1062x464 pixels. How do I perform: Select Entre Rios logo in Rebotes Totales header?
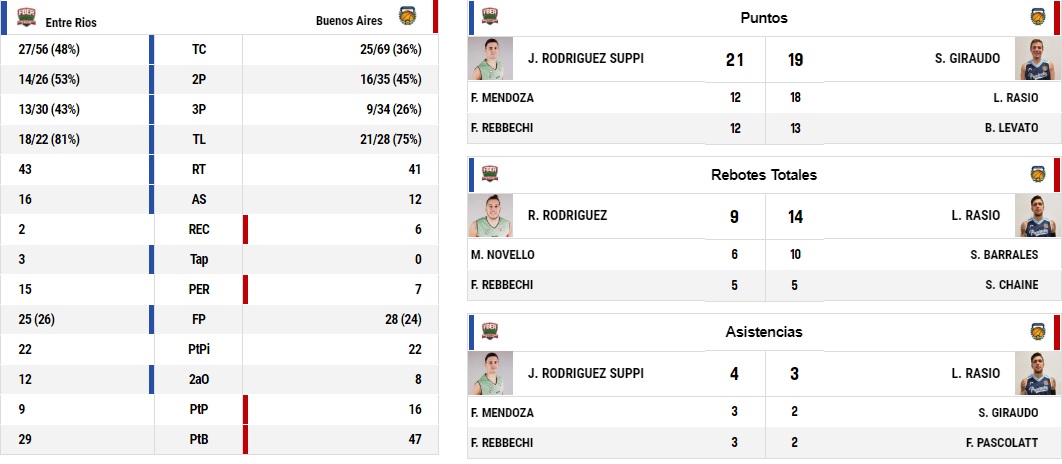(491, 173)
